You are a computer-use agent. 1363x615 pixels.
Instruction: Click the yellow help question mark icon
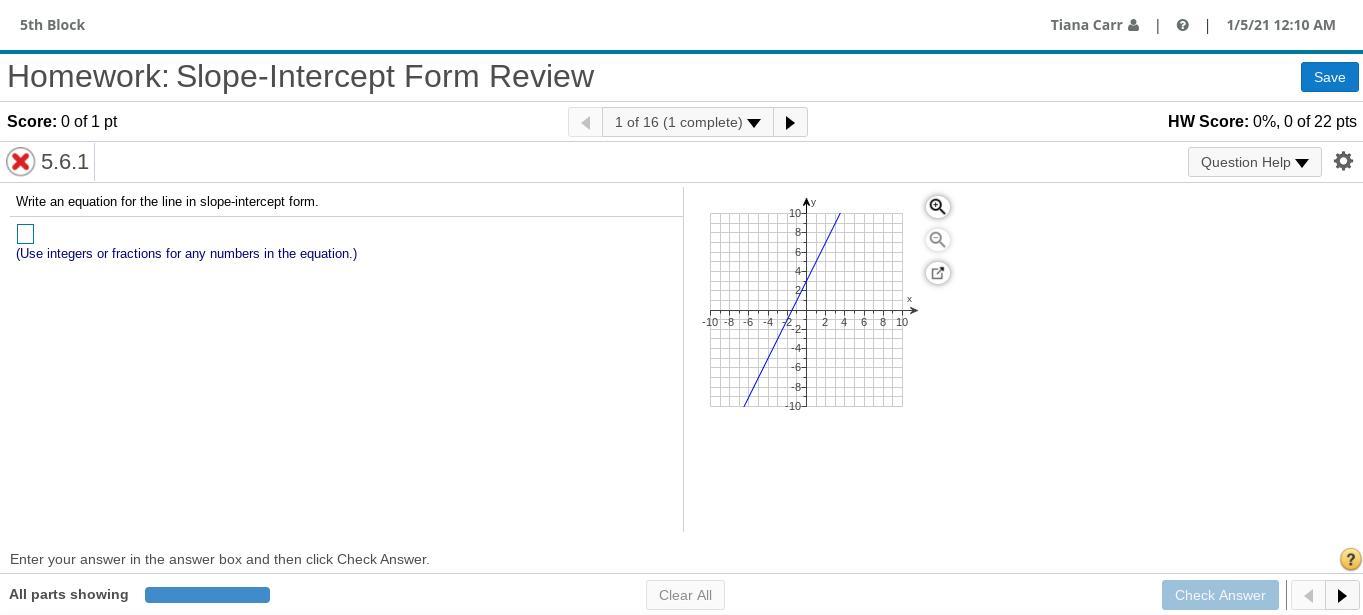click(x=1349, y=560)
